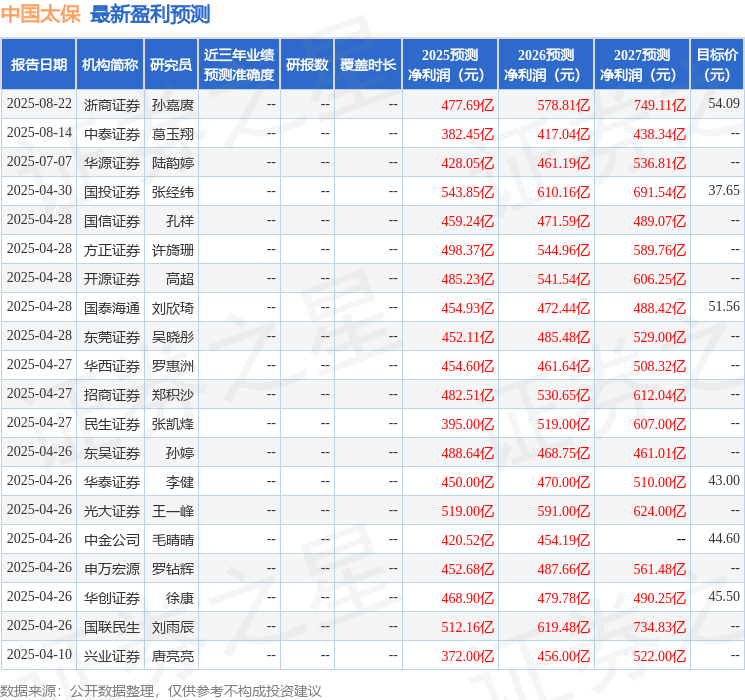This screenshot has width=745, height=700.
Task: Click the 数据来源 disclaimer text
Action: click(161, 690)
